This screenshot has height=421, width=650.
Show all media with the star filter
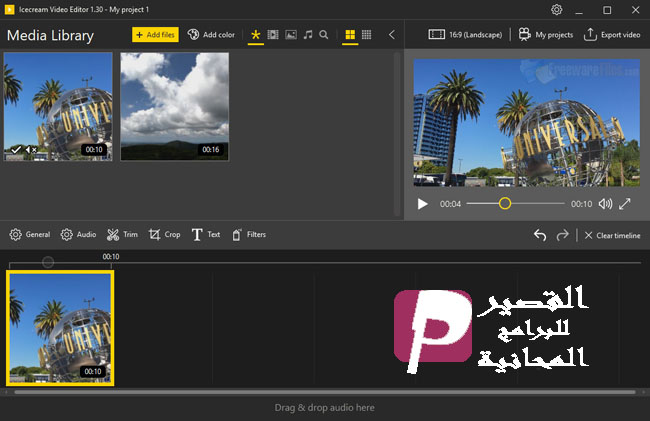tap(256, 35)
